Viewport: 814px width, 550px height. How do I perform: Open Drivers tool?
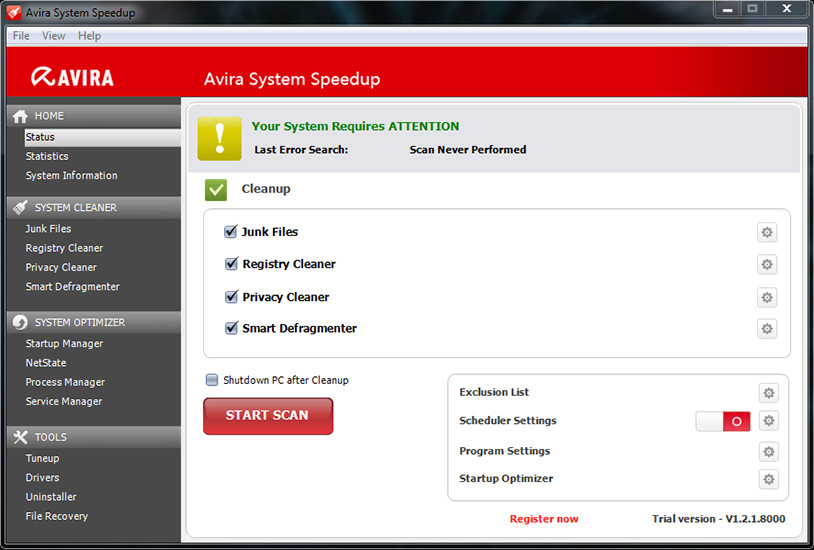point(43,478)
